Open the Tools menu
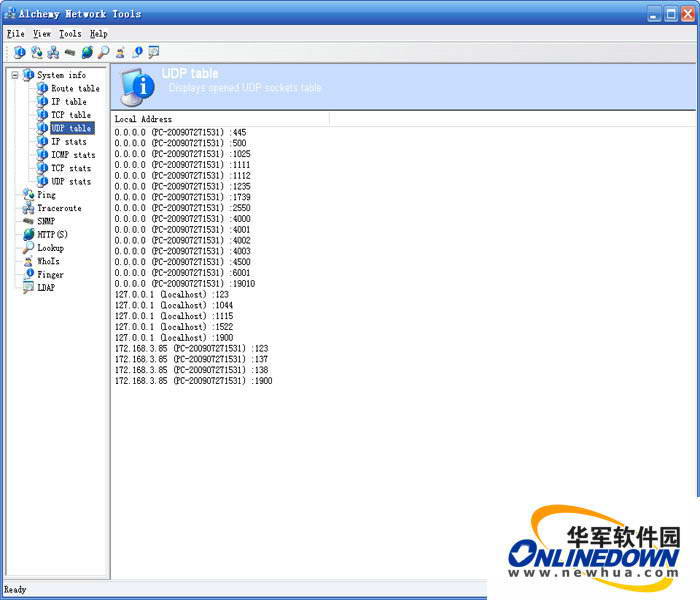Viewport: 700px width, 600px height. (70, 34)
